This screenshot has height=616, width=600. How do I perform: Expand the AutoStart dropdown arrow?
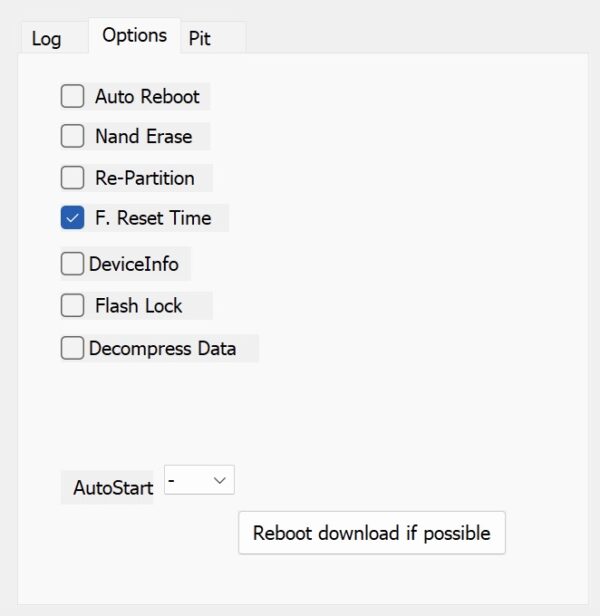222,481
